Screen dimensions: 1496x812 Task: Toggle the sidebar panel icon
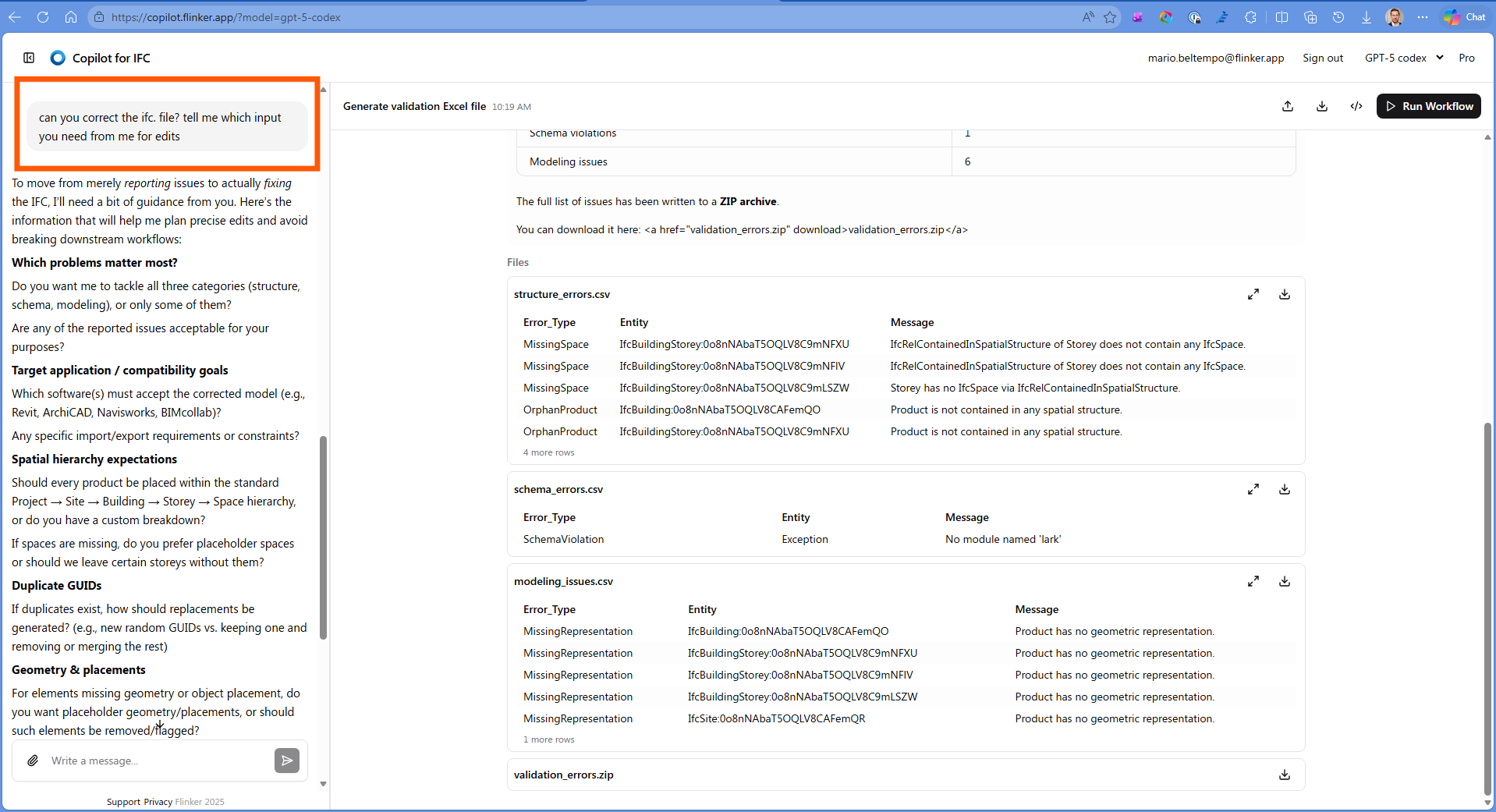[x=29, y=58]
